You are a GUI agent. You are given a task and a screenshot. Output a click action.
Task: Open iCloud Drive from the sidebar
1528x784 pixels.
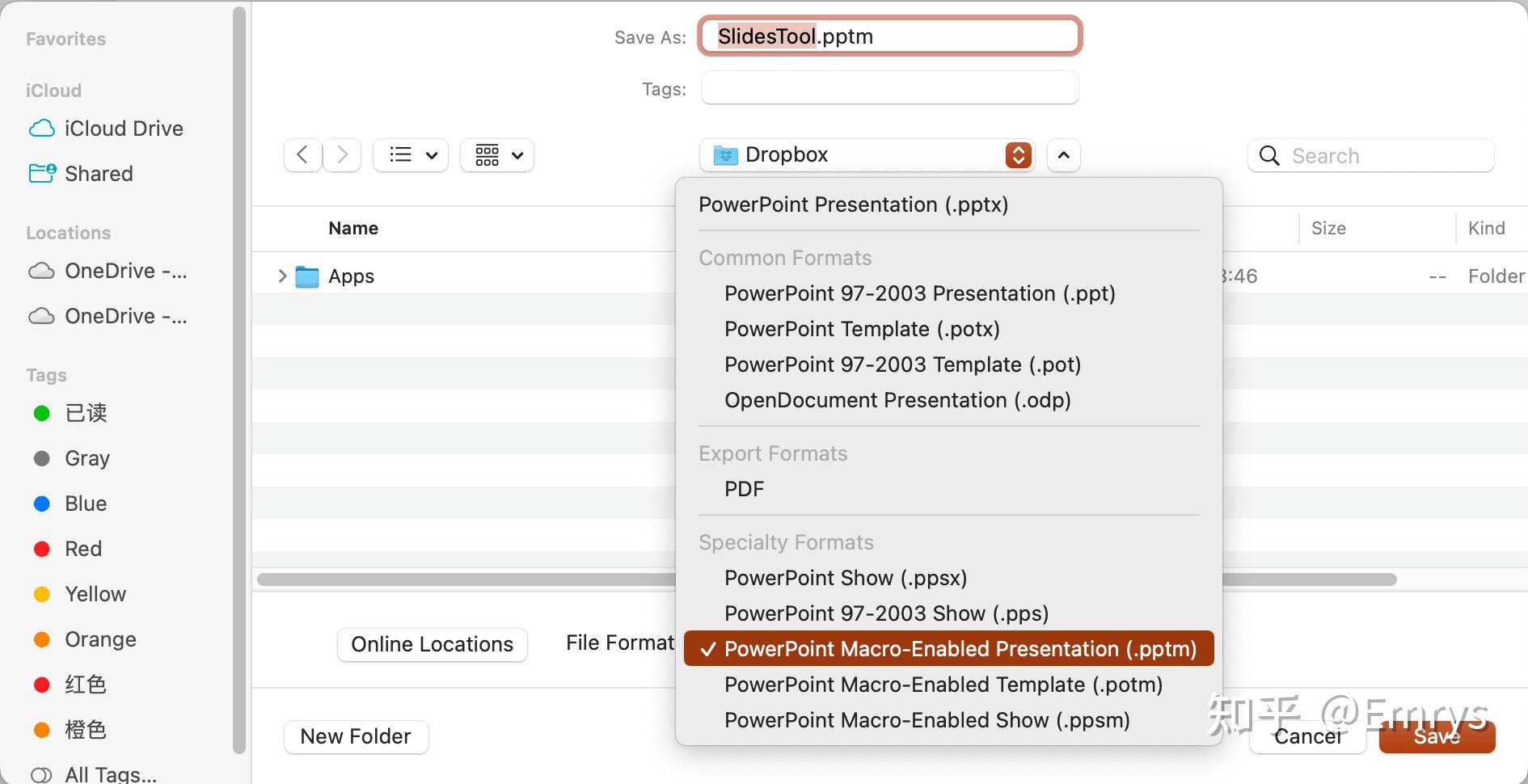(x=123, y=129)
